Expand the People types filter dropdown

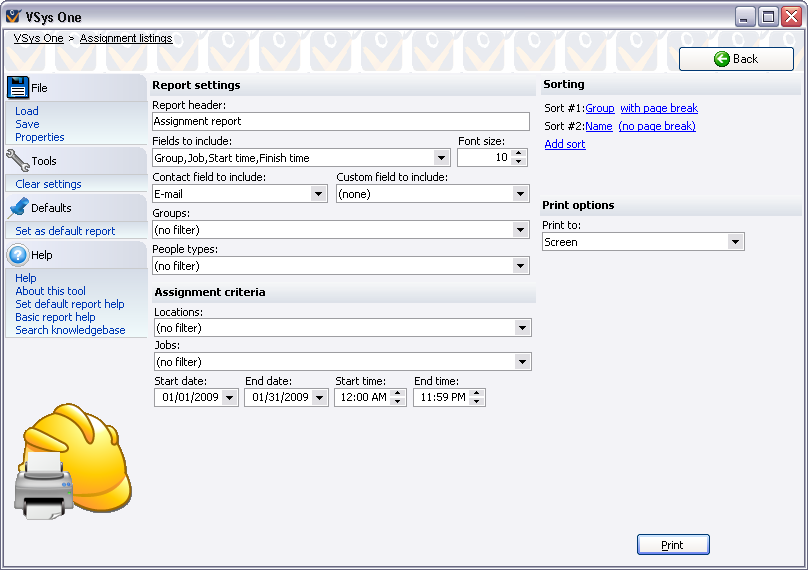point(520,266)
